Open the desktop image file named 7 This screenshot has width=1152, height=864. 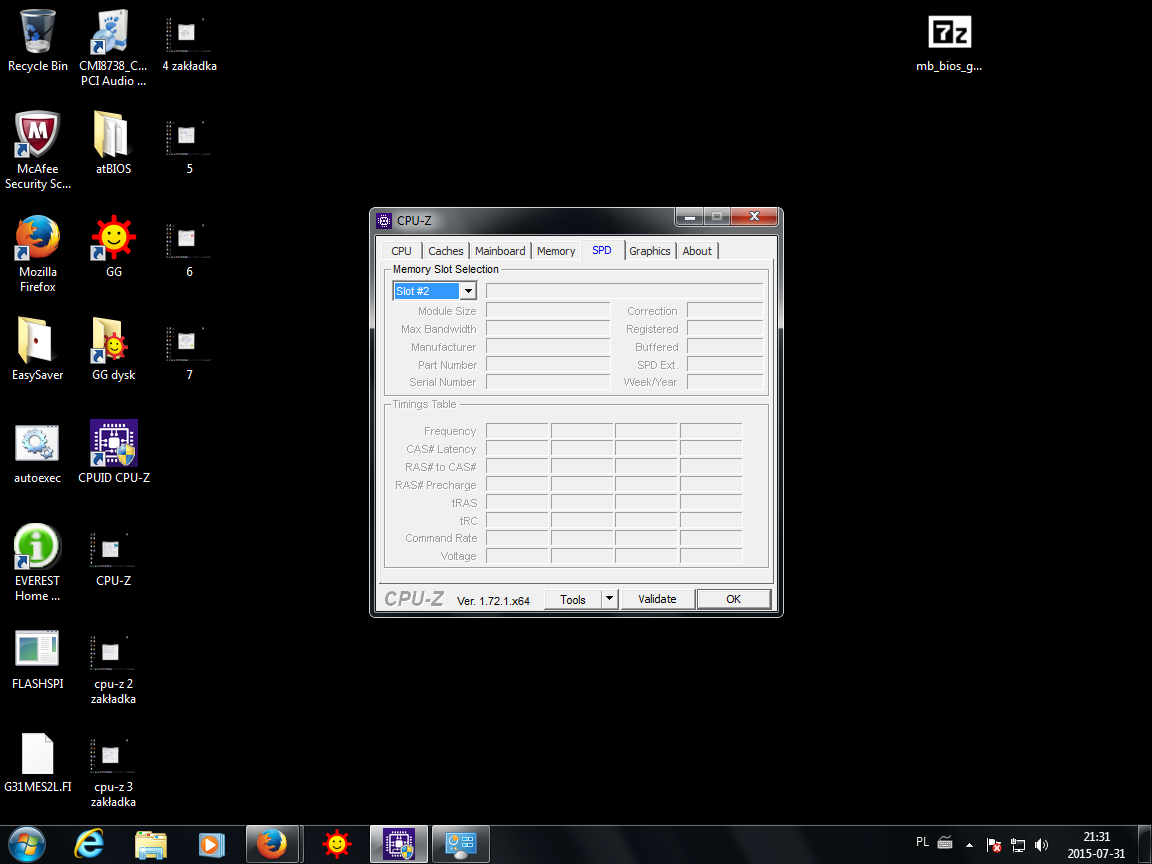[189, 351]
